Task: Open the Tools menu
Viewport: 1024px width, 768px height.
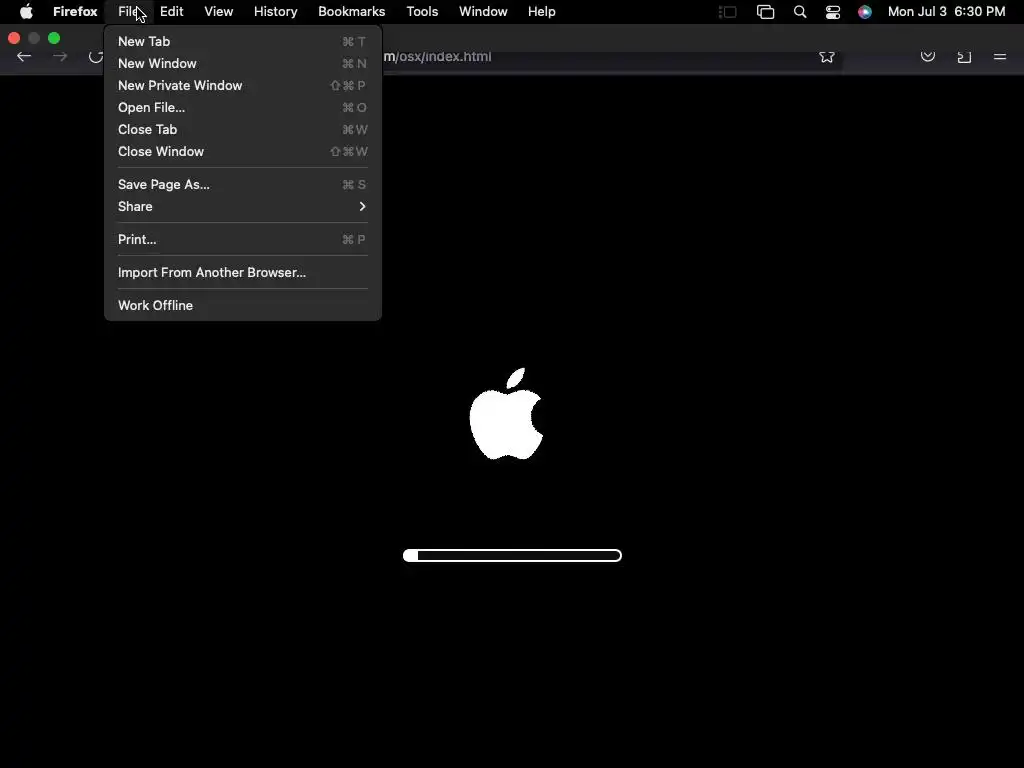Action: coord(423,12)
